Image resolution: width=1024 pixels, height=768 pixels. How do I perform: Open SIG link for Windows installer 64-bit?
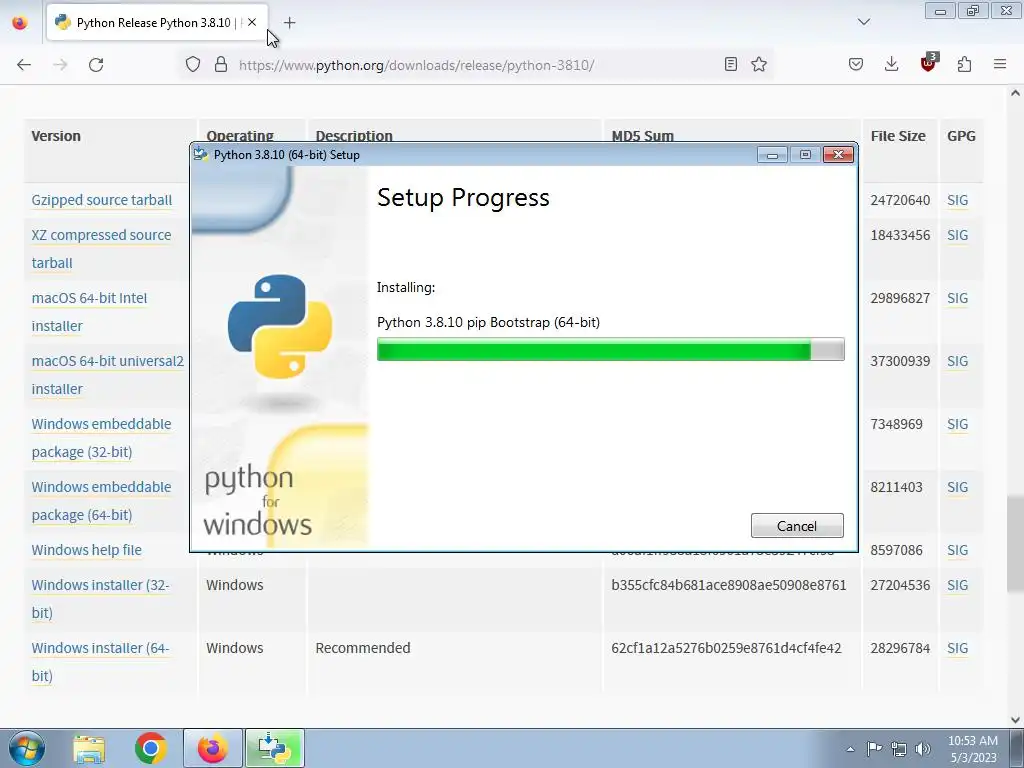click(957, 648)
